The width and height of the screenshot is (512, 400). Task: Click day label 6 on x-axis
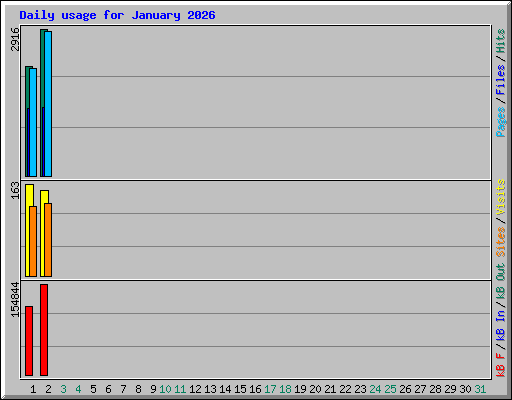tap(108, 389)
